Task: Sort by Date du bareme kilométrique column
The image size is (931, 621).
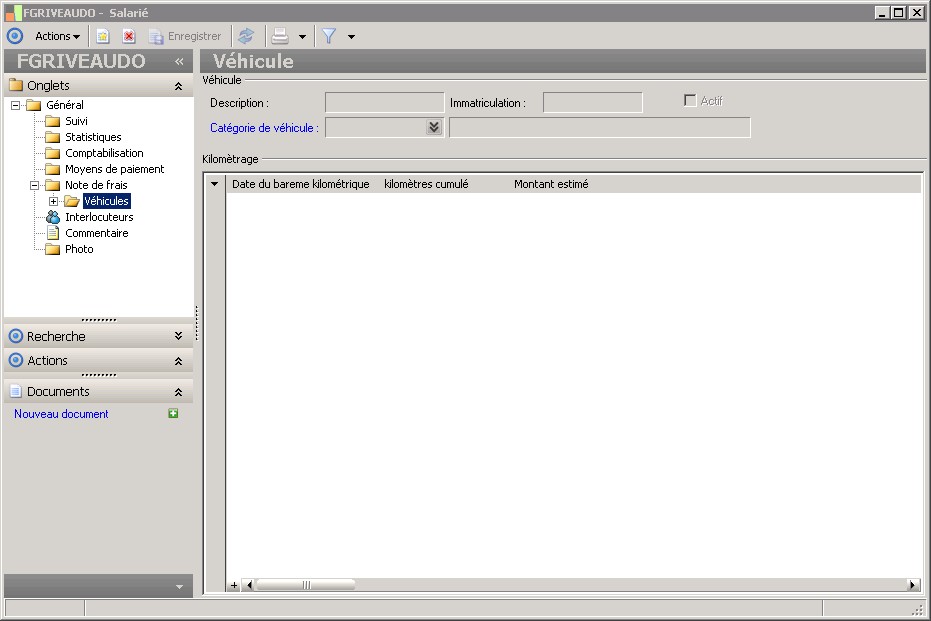Action: pos(300,184)
